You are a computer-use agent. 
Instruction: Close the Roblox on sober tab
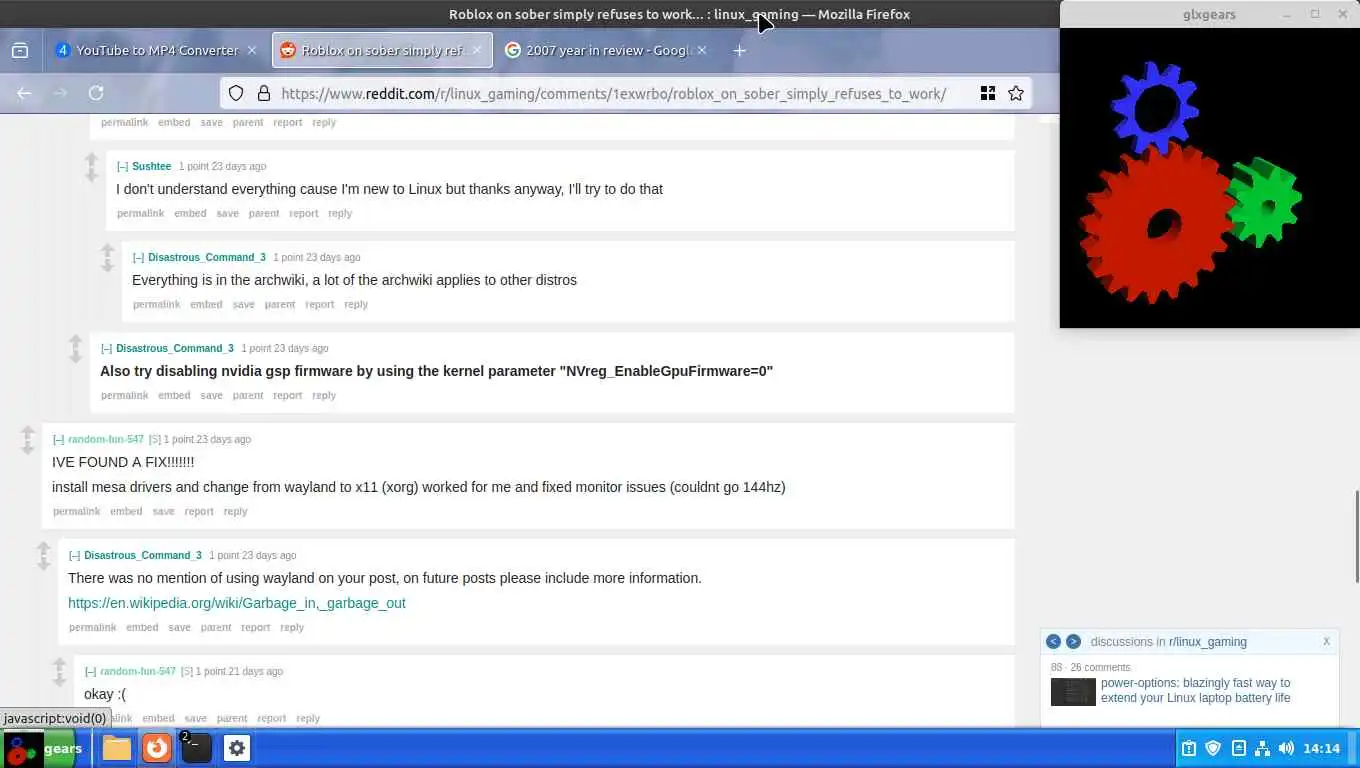[x=477, y=50]
